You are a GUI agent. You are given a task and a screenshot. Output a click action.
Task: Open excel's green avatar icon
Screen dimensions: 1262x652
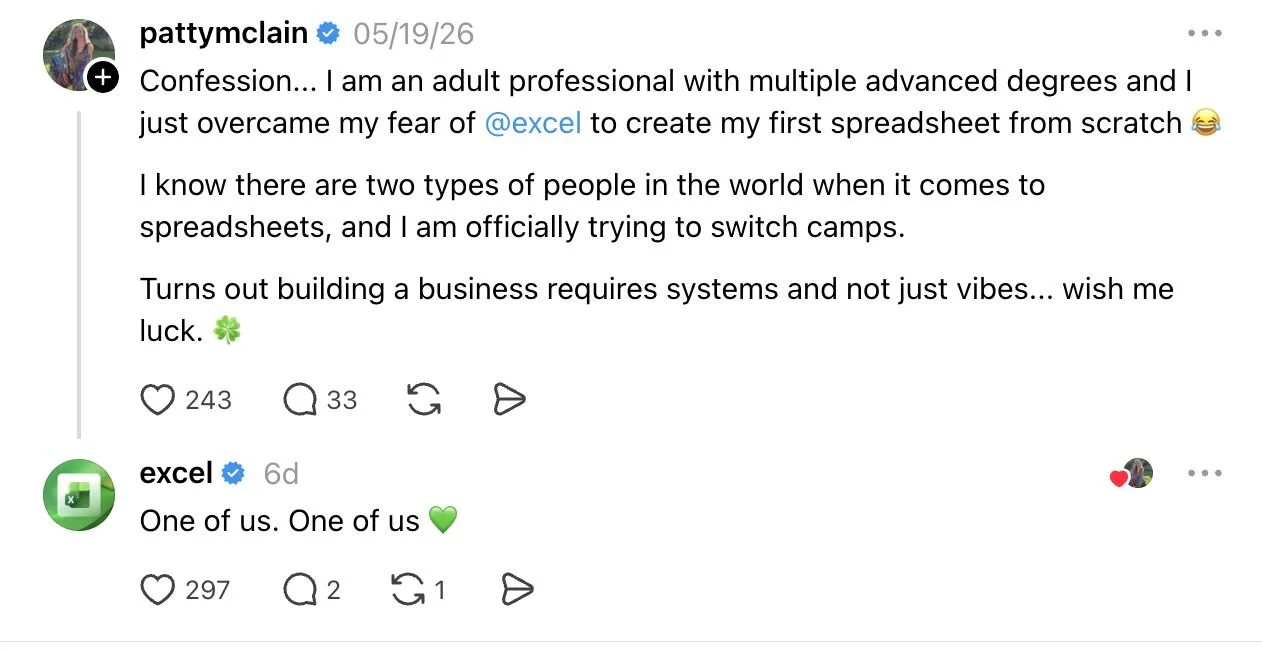[x=79, y=495]
